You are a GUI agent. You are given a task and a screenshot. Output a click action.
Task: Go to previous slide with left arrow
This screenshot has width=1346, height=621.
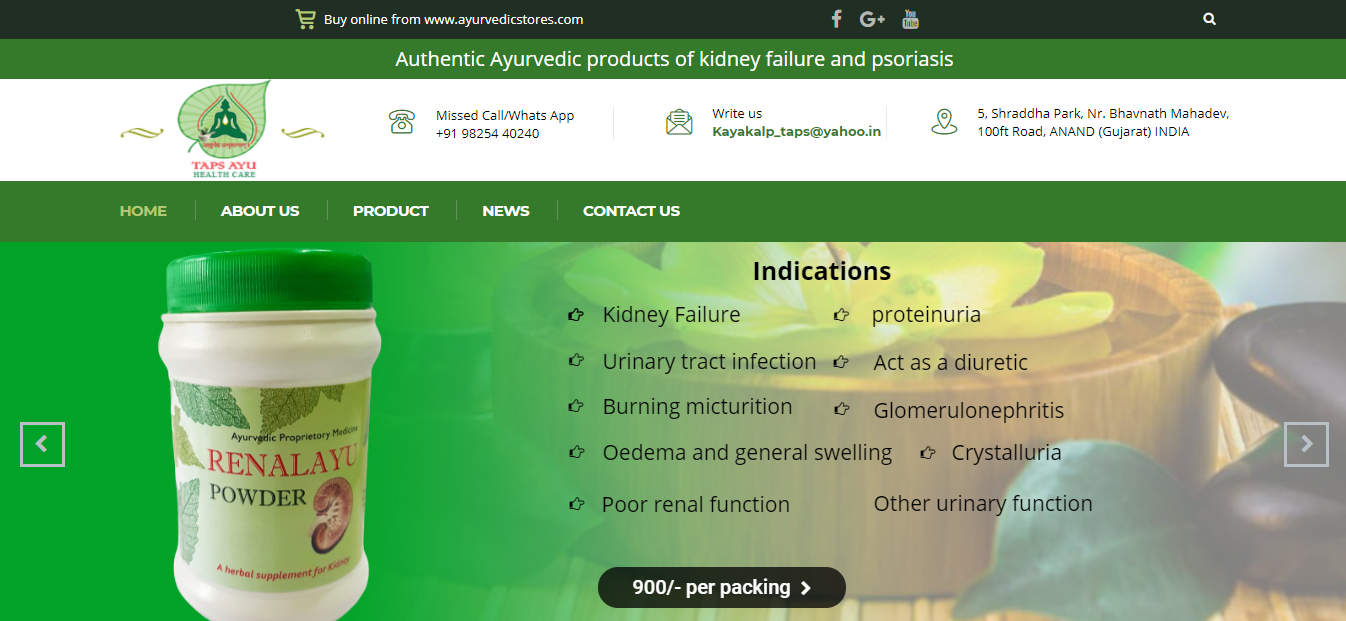42,444
